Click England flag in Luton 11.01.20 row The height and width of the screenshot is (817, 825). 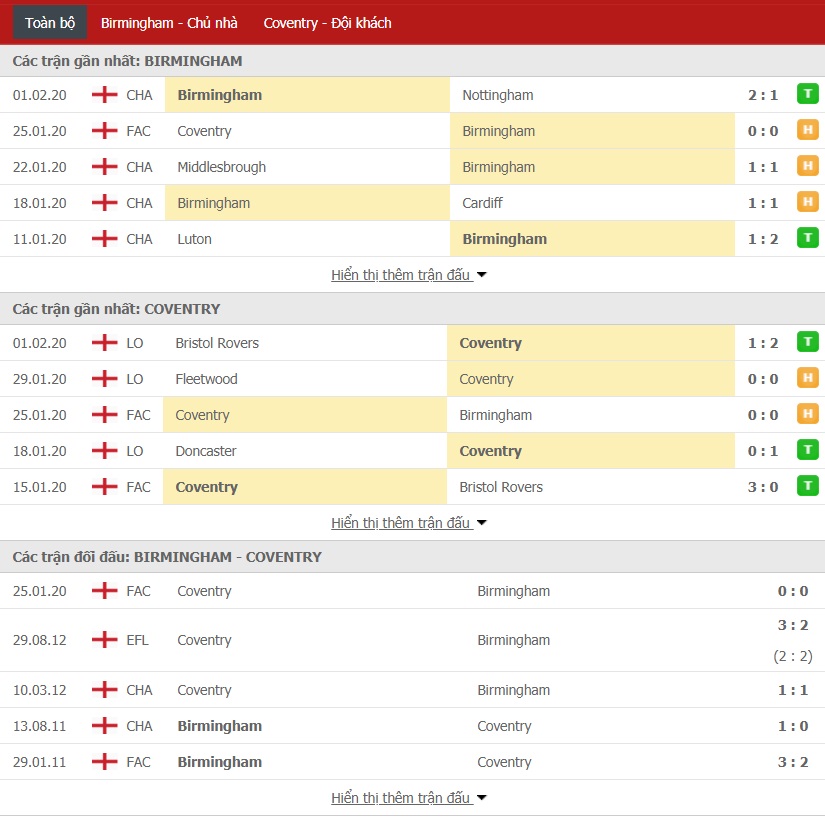point(104,239)
